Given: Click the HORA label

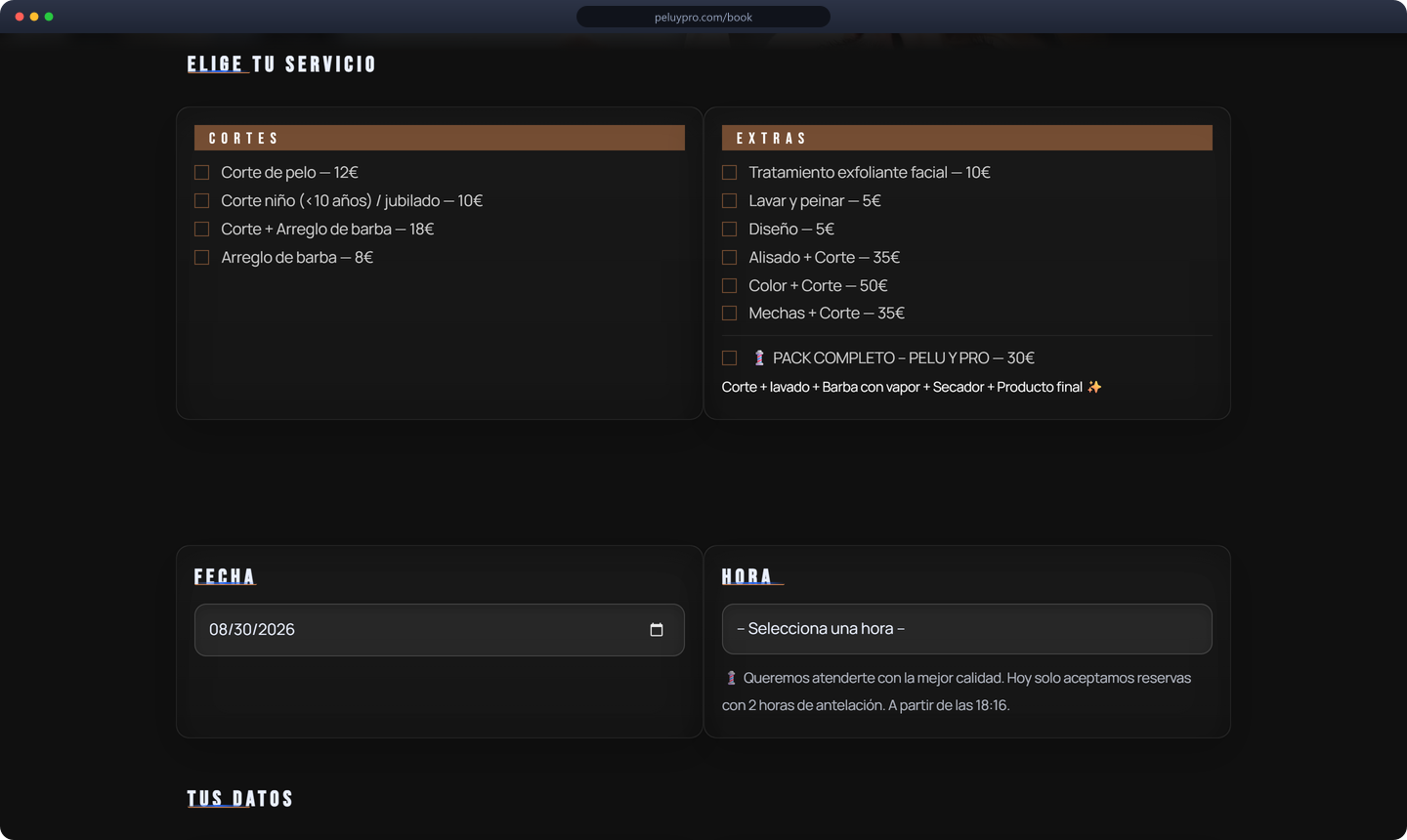Looking at the screenshot, I should (x=747, y=576).
